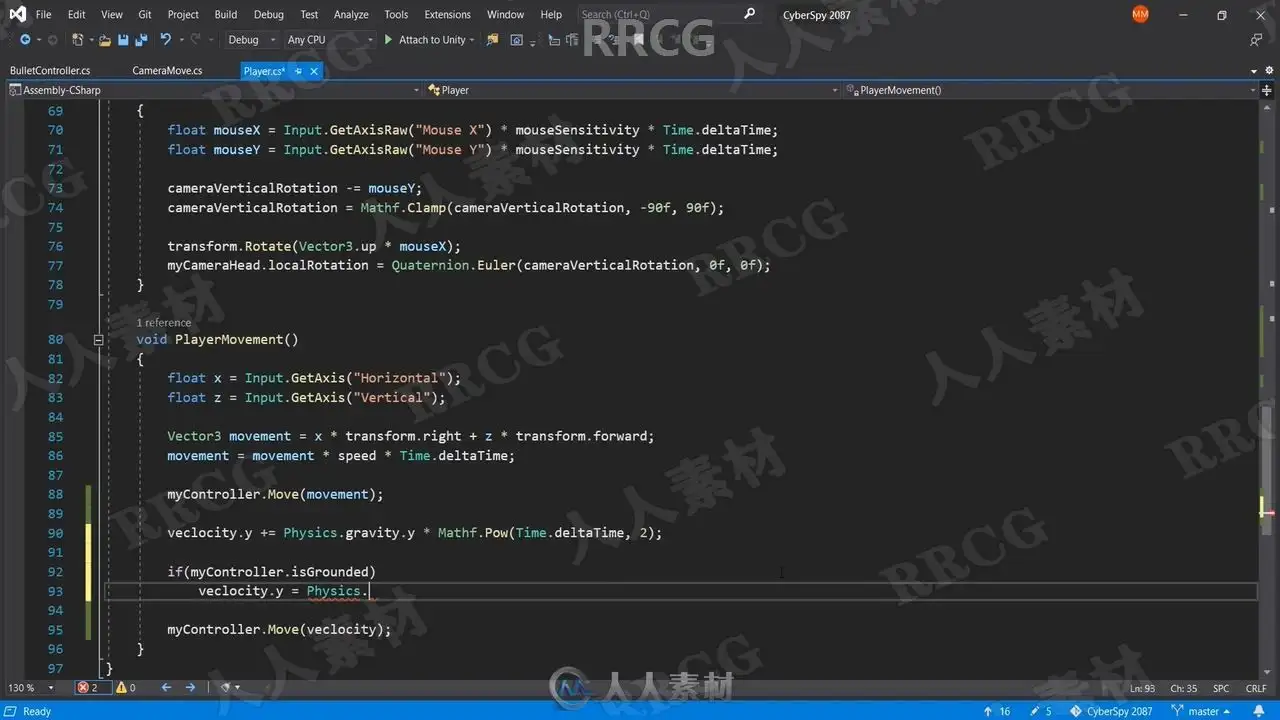Click the New Project toolbar icon
The height and width of the screenshot is (720, 1280).
[x=79, y=40]
